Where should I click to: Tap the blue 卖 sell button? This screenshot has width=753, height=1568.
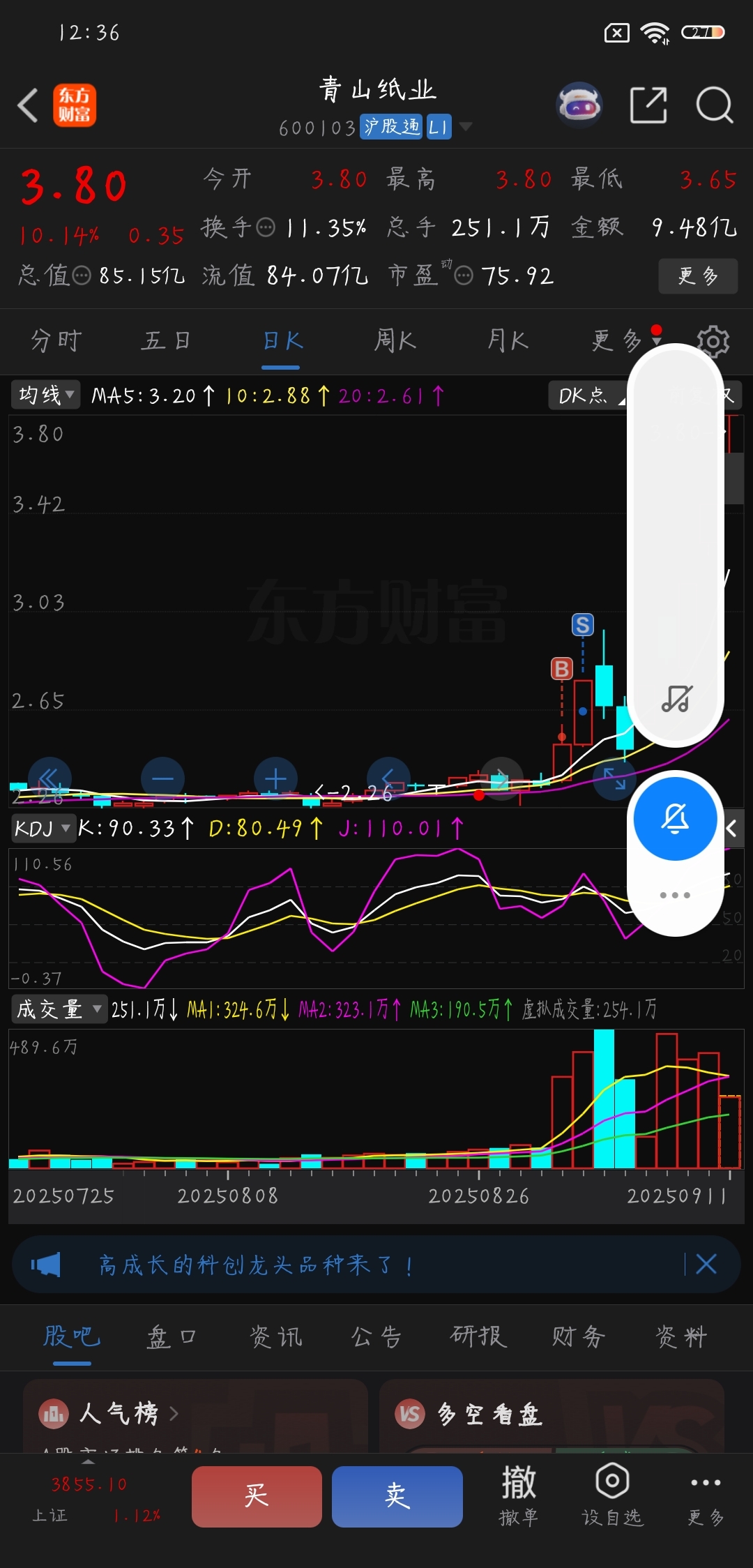point(397,1496)
